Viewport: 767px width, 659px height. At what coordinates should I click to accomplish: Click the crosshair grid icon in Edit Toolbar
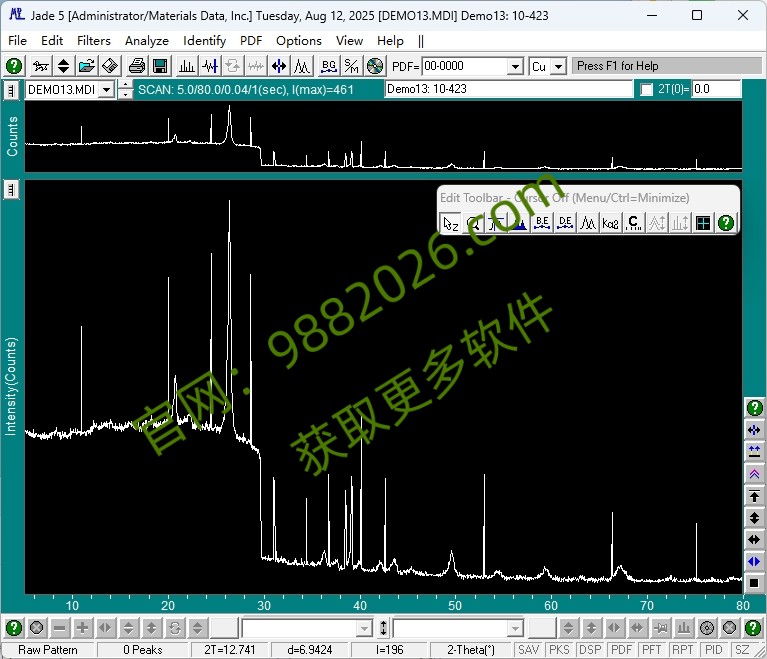pyautogui.click(x=703, y=224)
